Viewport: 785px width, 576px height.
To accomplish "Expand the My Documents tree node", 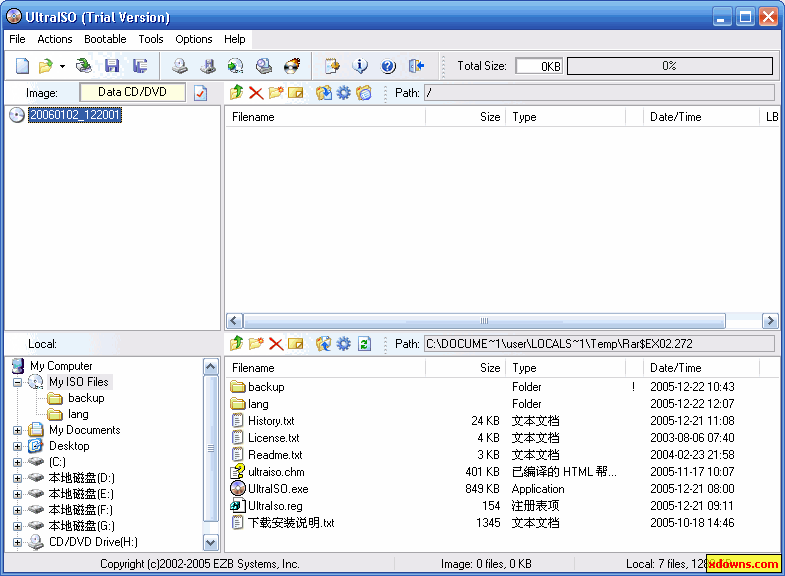I will [x=18, y=430].
